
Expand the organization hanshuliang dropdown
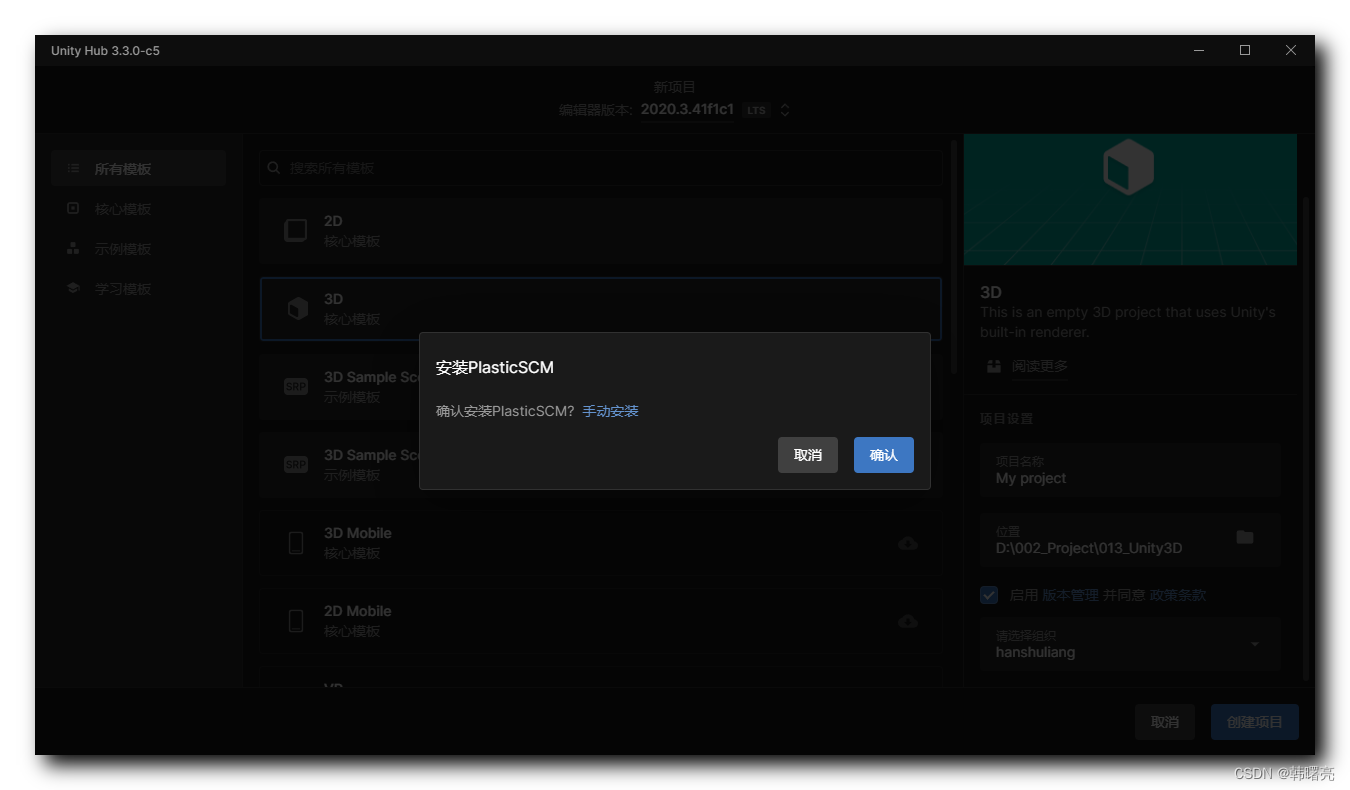click(x=1130, y=643)
